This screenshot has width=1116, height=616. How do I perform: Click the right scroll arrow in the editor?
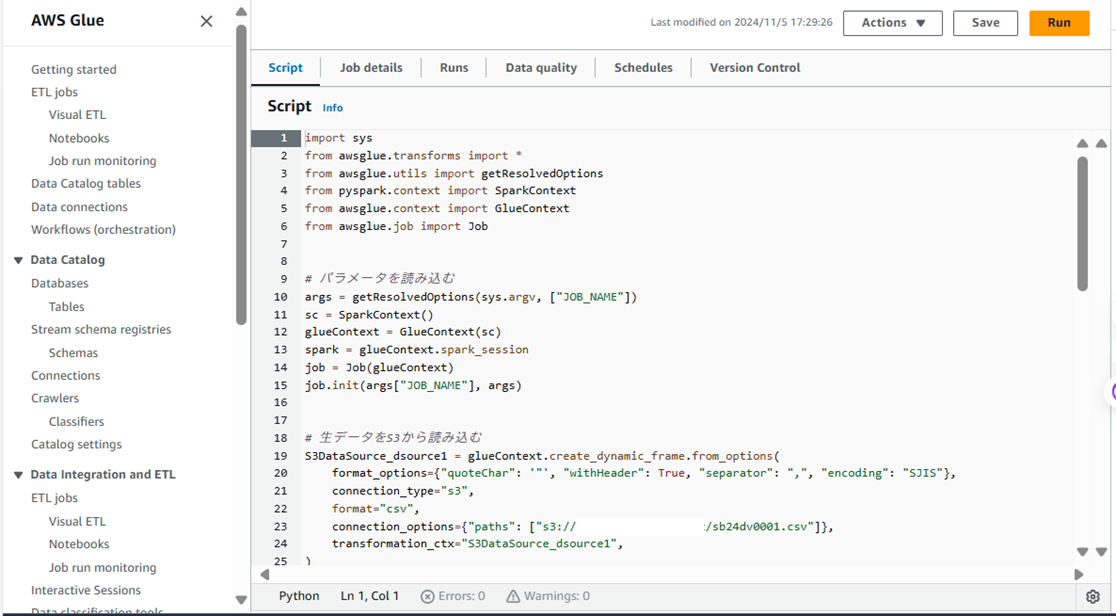1079,574
